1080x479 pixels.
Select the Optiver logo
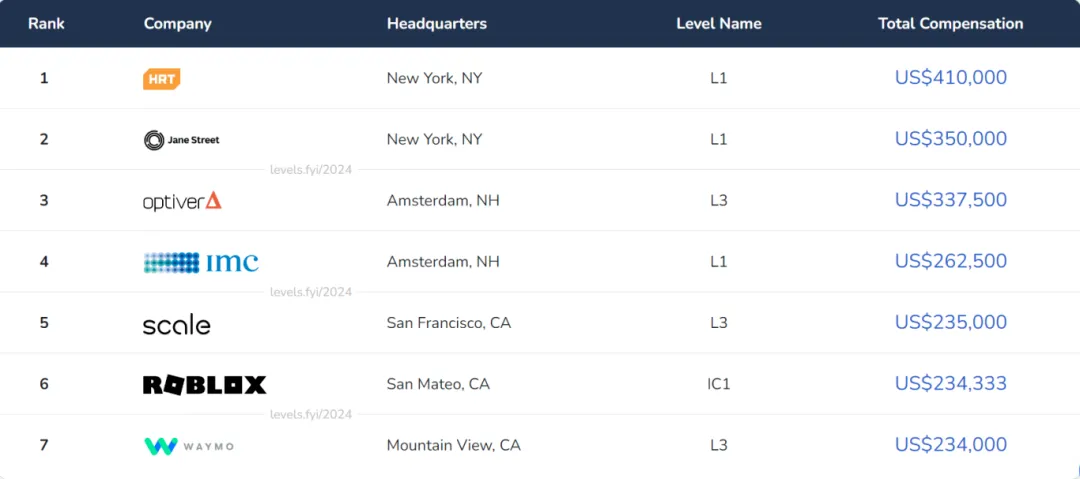183,201
